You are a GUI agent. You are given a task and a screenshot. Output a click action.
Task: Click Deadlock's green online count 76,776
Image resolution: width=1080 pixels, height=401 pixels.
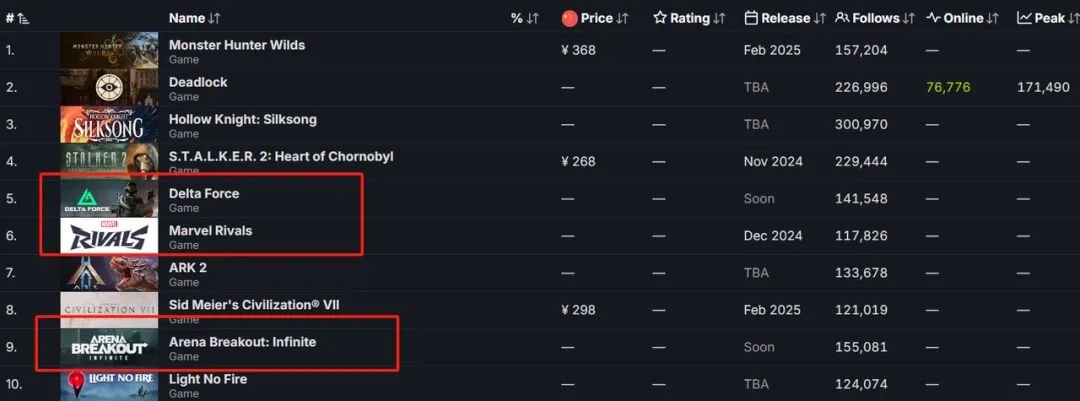[948, 88]
